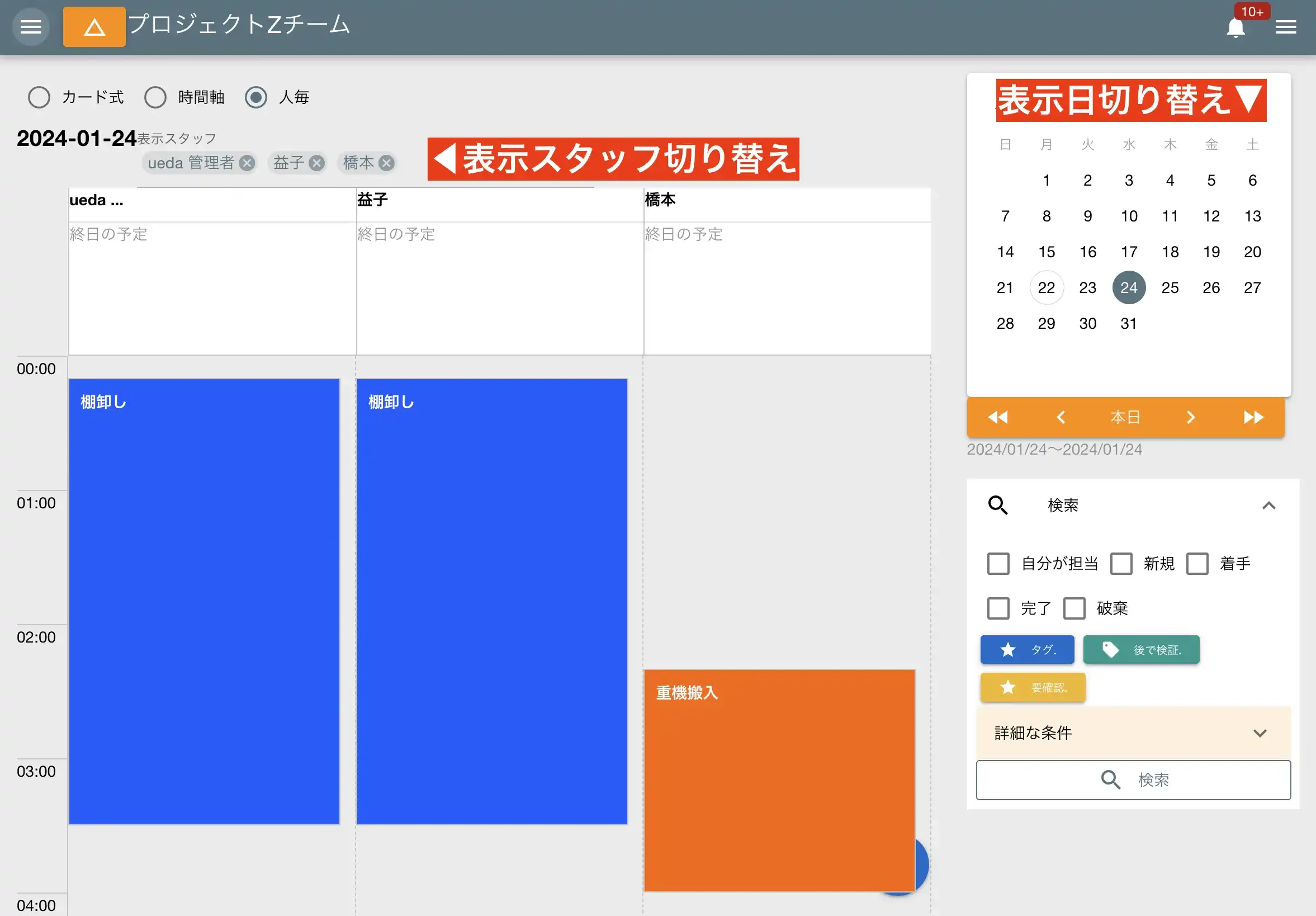The image size is (1316, 916).
Task: Open the left hamburger navigation menu
Action: (x=31, y=27)
